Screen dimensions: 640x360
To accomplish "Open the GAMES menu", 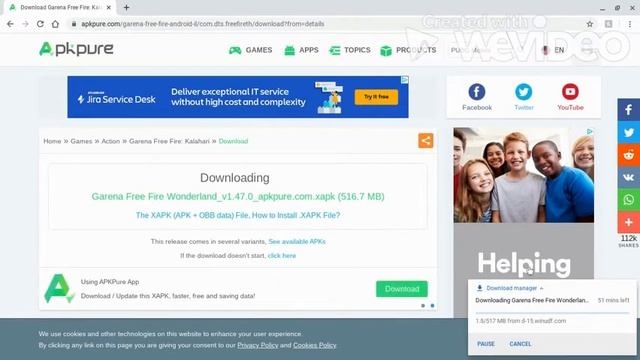I will click(x=250, y=50).
